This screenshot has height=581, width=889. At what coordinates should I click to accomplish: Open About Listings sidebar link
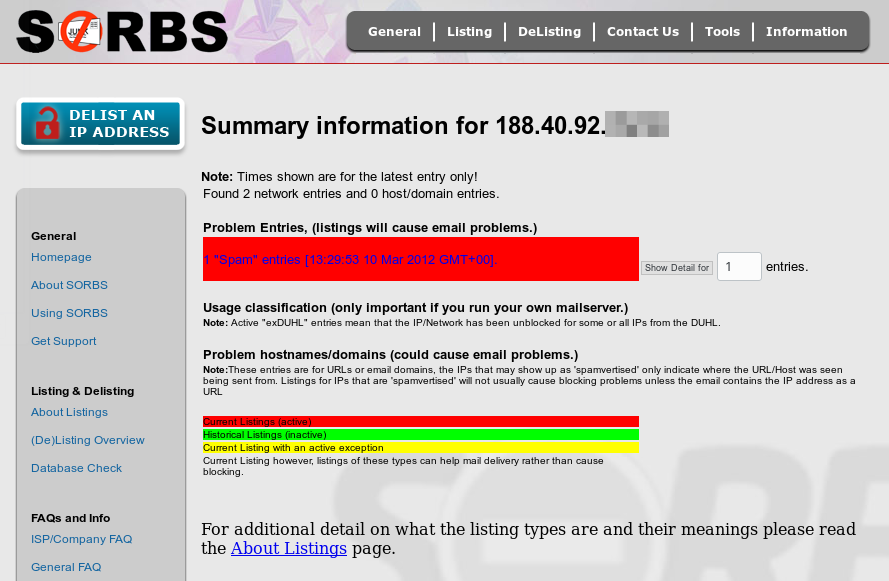coord(69,412)
